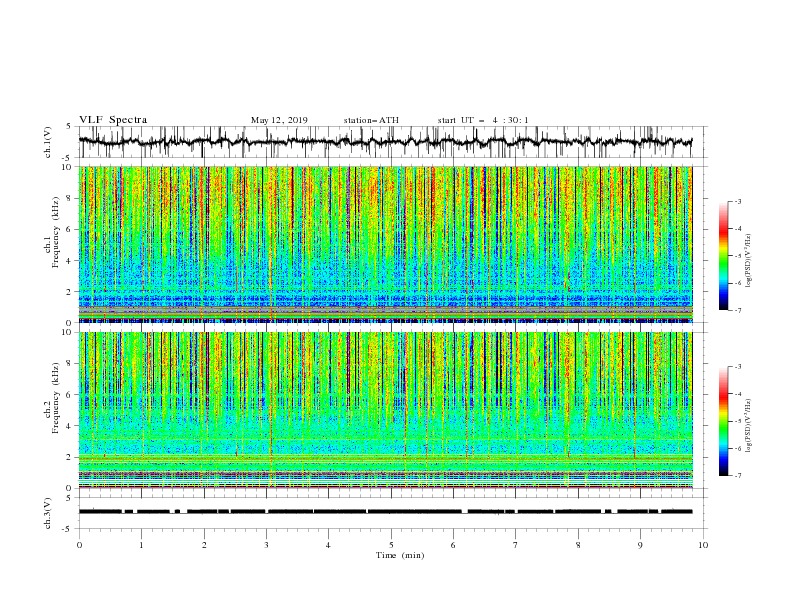Click the 'ch.3(V)' bottom panel axis label

[x=48, y=513]
